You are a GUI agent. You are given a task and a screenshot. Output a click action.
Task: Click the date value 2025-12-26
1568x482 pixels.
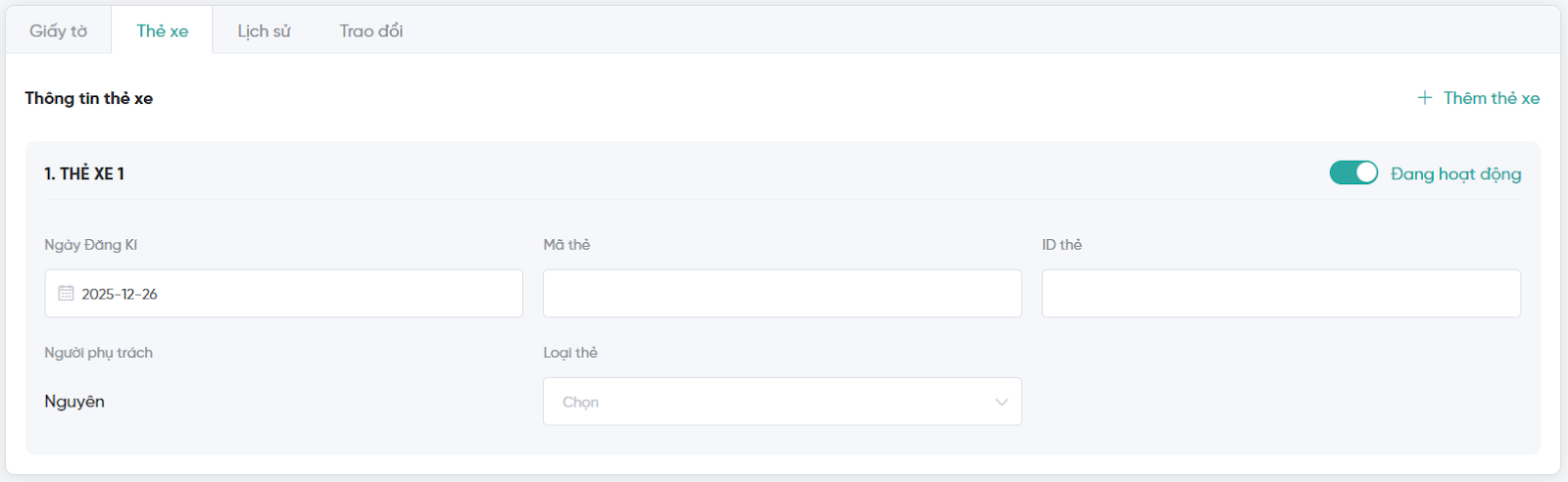(120, 294)
